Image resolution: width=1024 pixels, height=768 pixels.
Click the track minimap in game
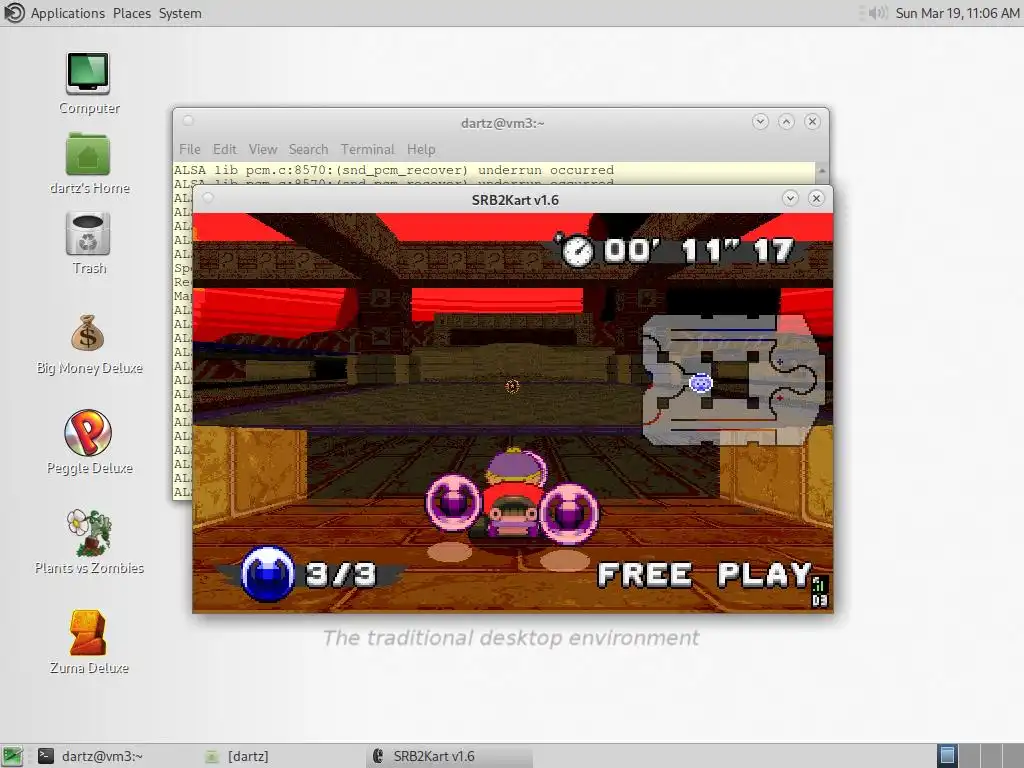[733, 380]
